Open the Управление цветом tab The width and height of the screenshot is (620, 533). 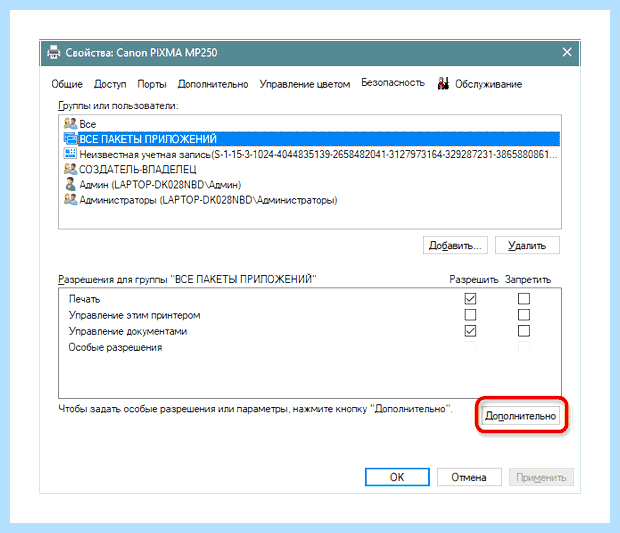coord(304,84)
